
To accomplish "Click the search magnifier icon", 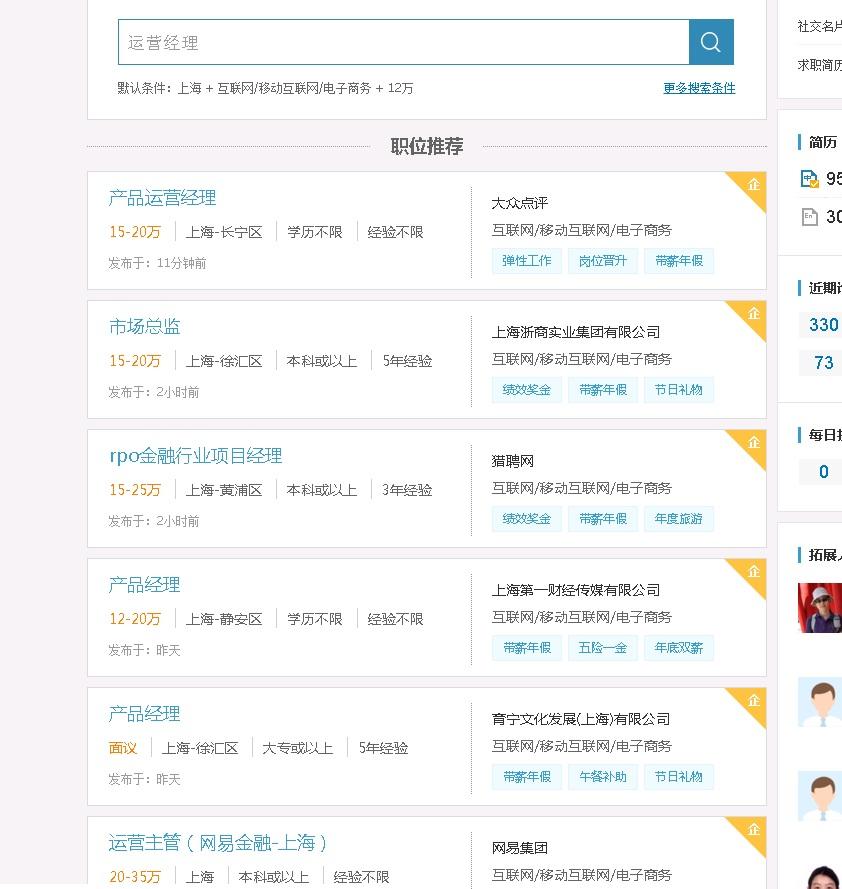I will (x=710, y=42).
